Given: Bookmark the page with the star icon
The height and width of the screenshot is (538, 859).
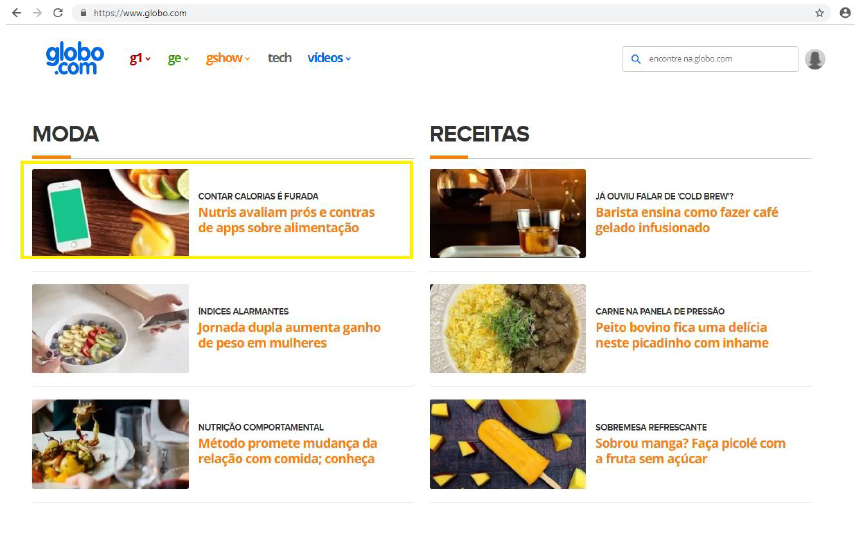Looking at the screenshot, I should [x=820, y=13].
